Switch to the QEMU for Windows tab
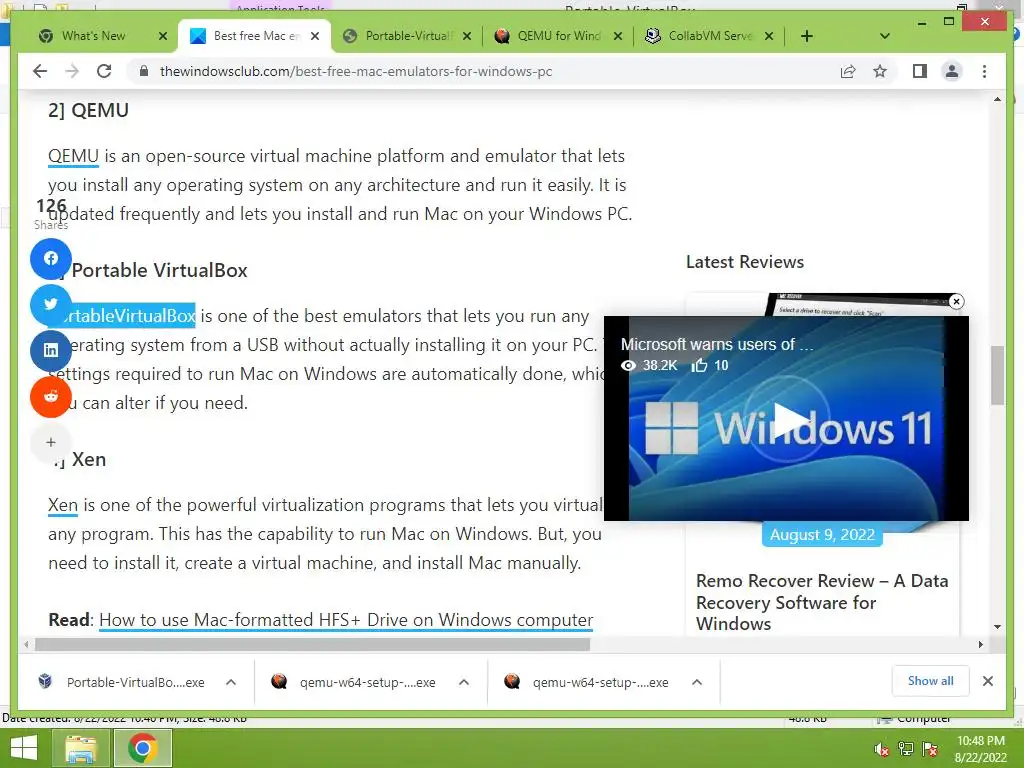The image size is (1024, 768). (558, 36)
